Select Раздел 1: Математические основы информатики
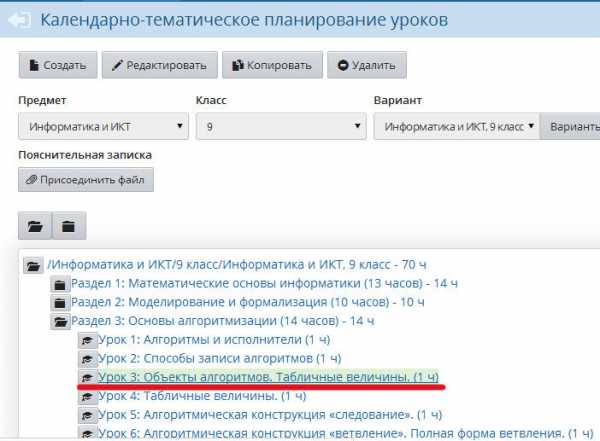600x441 pixels. point(264,283)
